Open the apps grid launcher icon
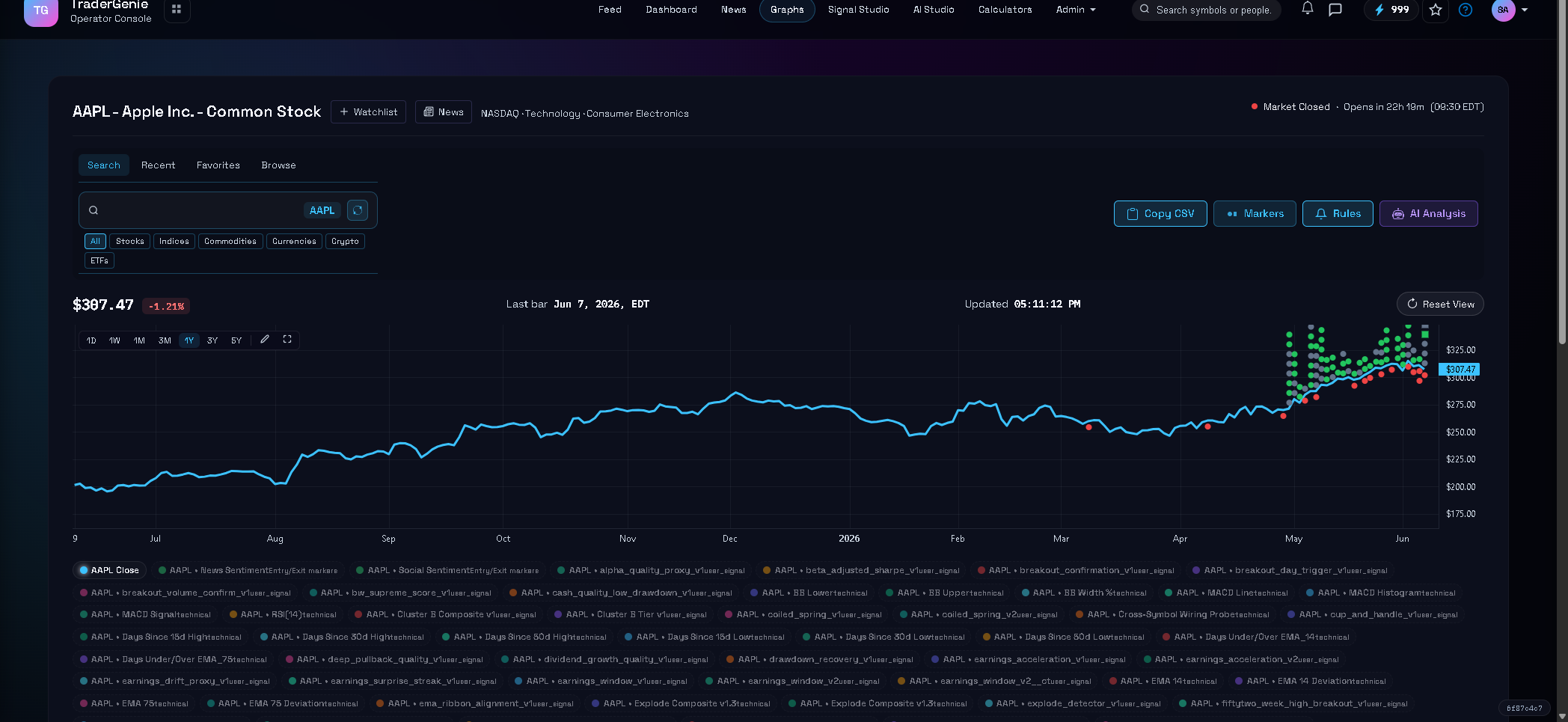This screenshot has height=722, width=1568. point(177,10)
